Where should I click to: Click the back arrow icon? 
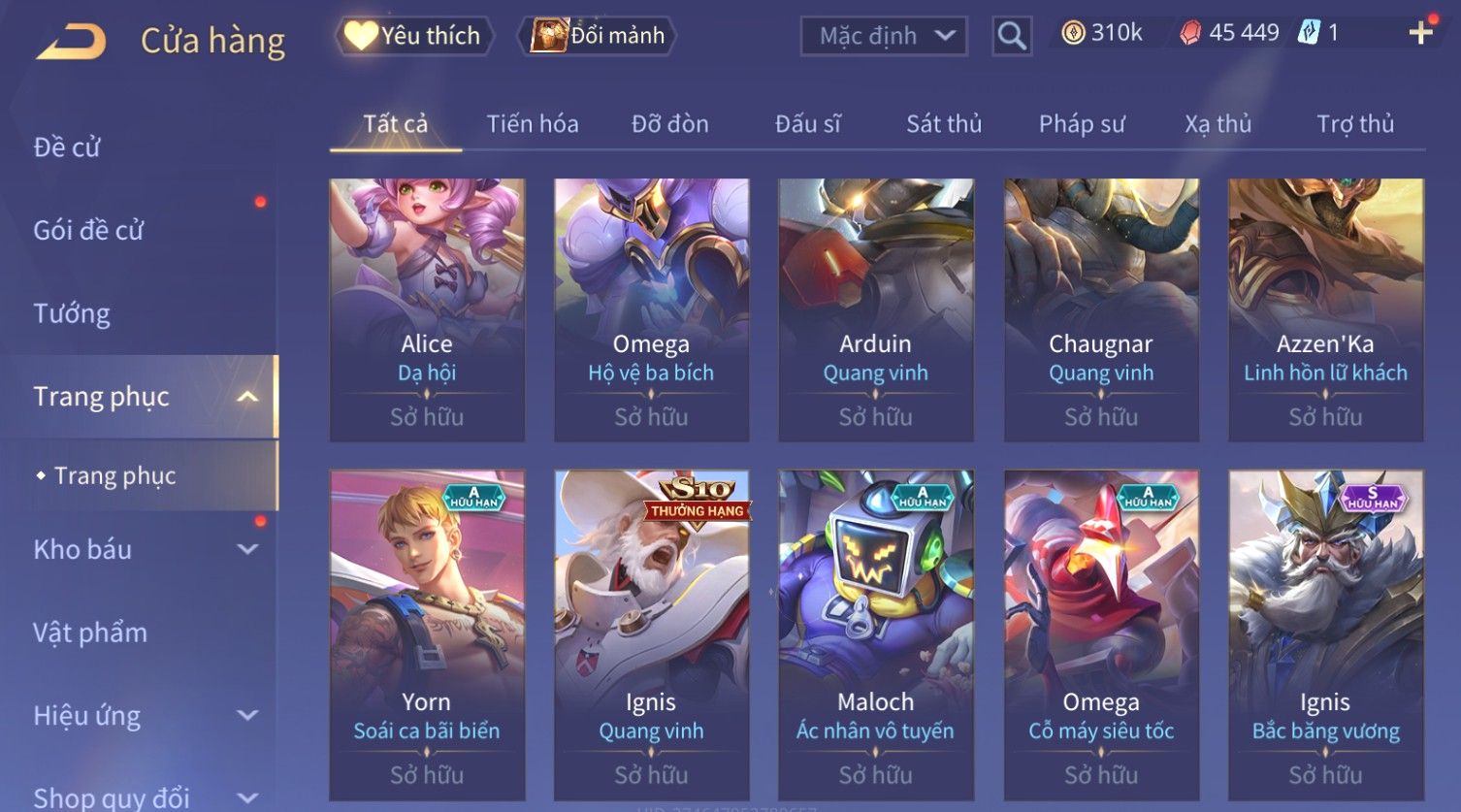coord(71,42)
